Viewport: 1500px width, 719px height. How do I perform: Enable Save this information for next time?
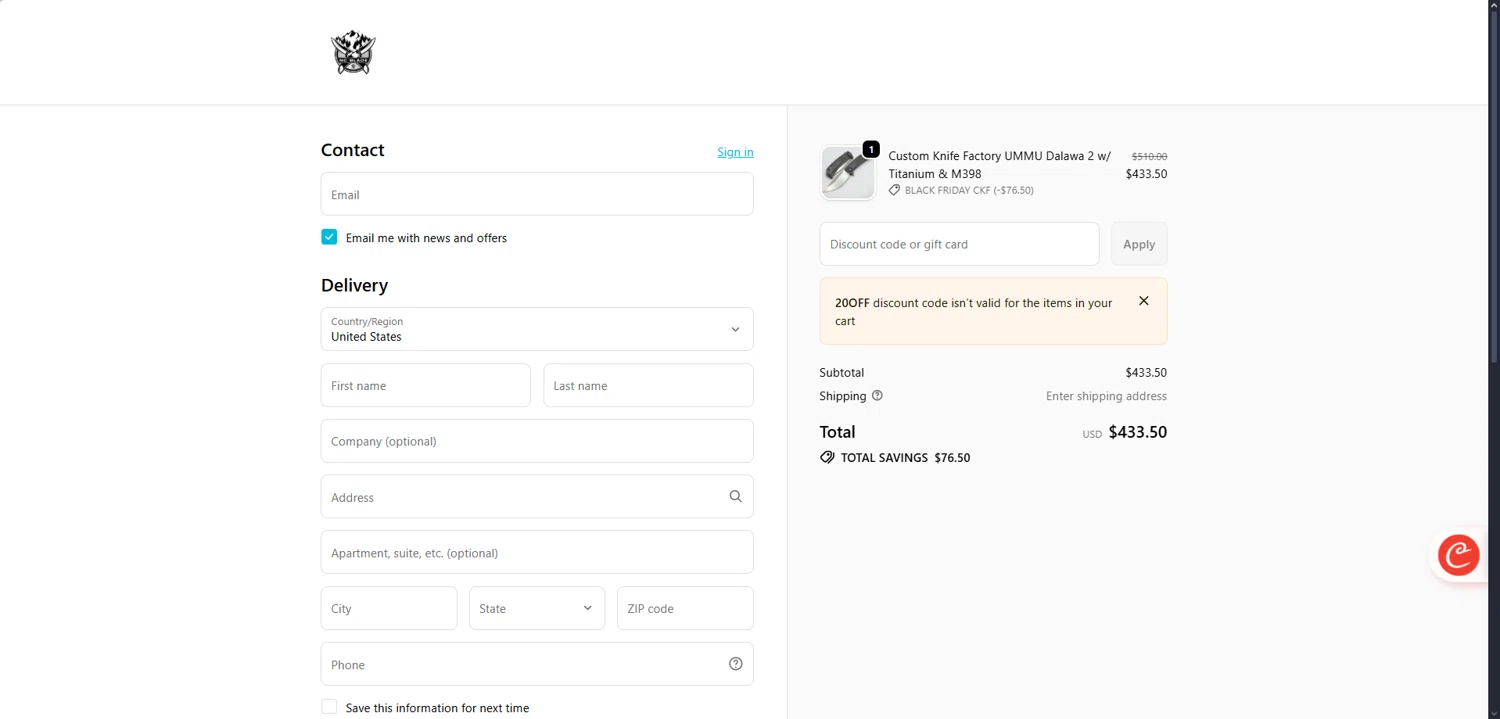[329, 707]
